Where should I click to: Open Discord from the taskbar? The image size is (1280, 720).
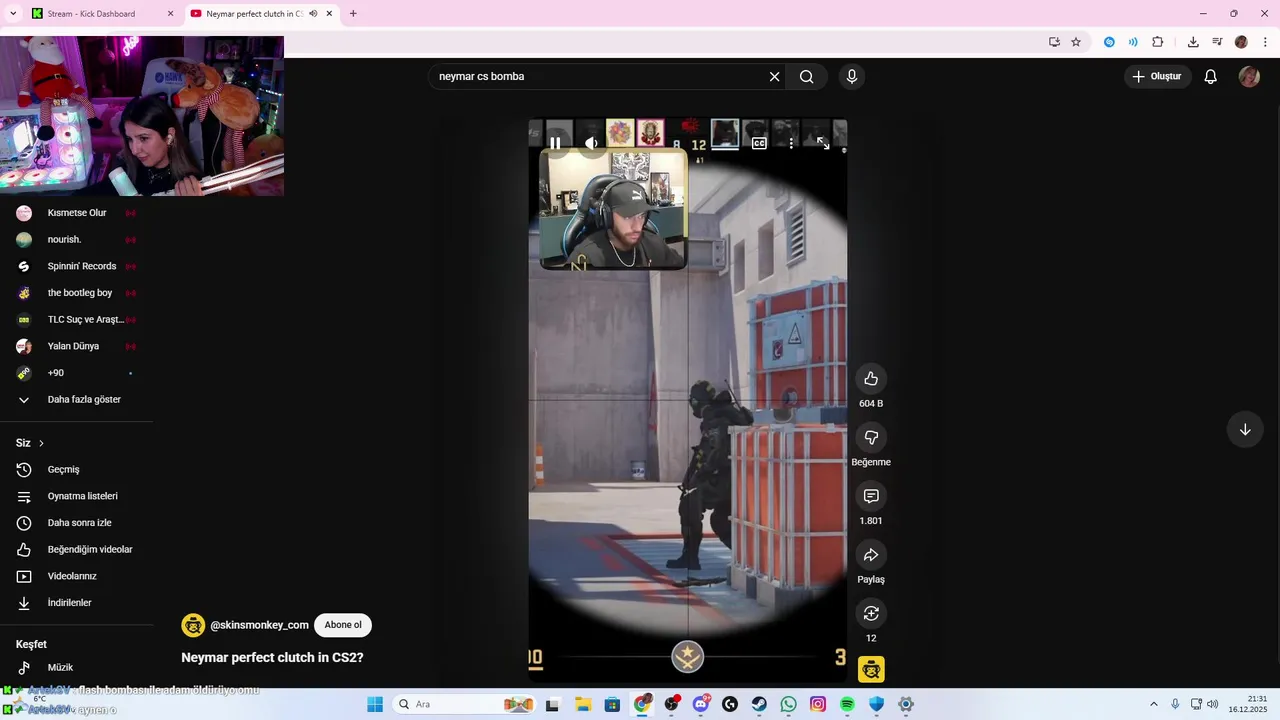coord(701,704)
